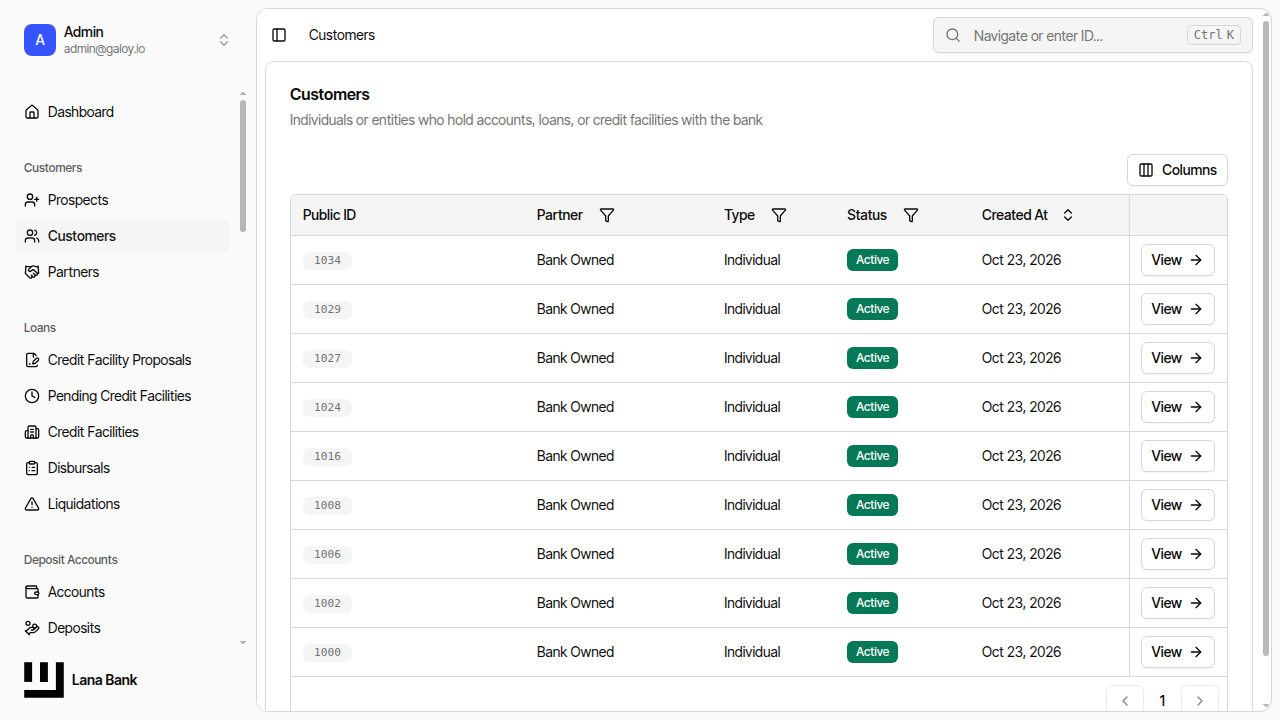Click the Disbursals clipboard icon

(32, 468)
